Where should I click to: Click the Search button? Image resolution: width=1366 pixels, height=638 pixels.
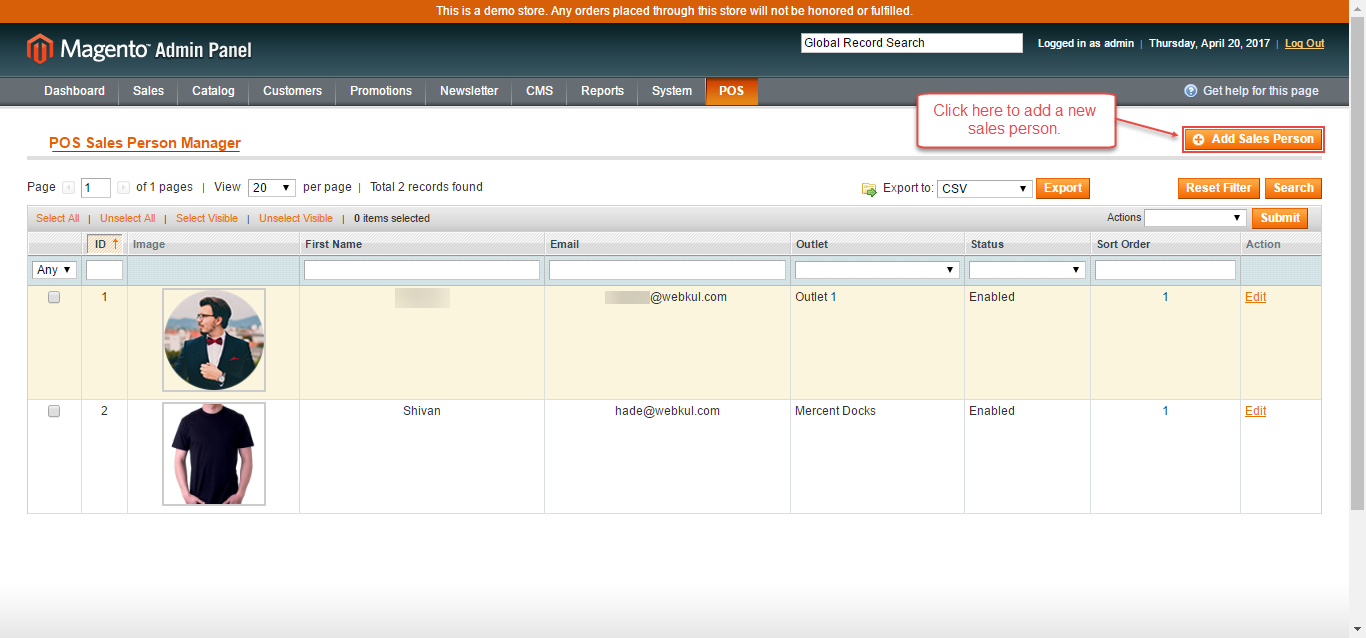point(1293,188)
